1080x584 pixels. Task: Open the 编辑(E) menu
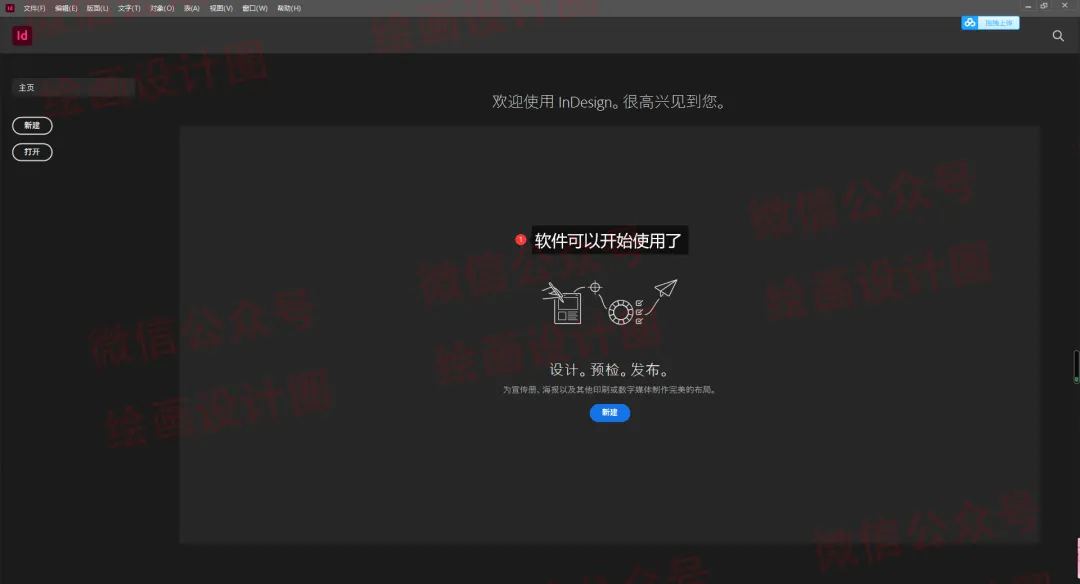coord(66,8)
